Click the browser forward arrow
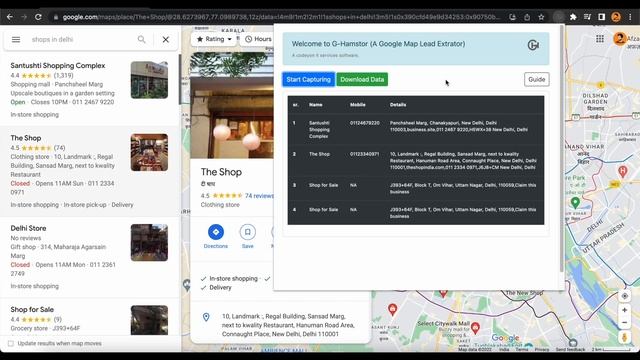Image resolution: width=640 pixels, height=360 pixels. tap(24, 17)
